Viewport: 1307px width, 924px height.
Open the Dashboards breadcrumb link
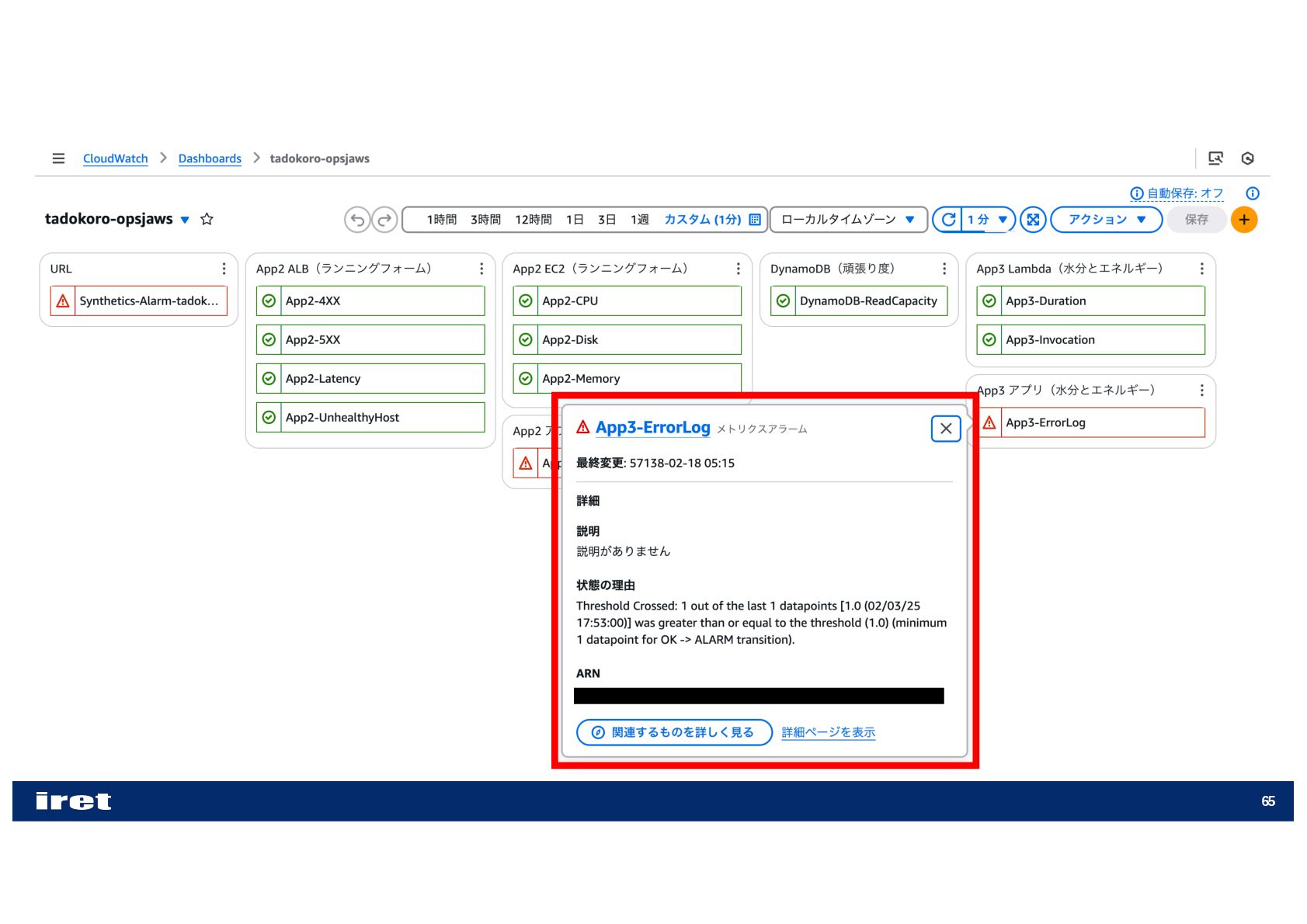pyautogui.click(x=210, y=158)
